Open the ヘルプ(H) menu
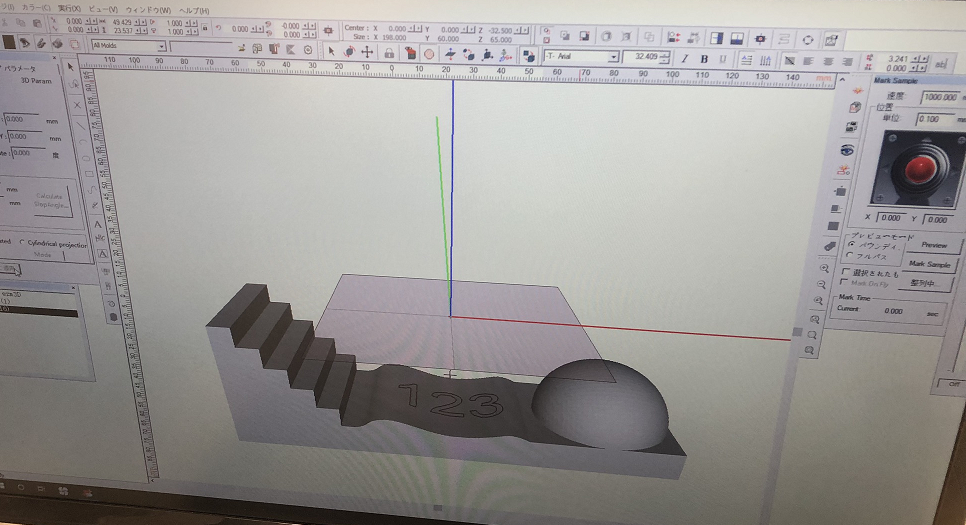Image resolution: width=966 pixels, height=525 pixels. coord(194,10)
